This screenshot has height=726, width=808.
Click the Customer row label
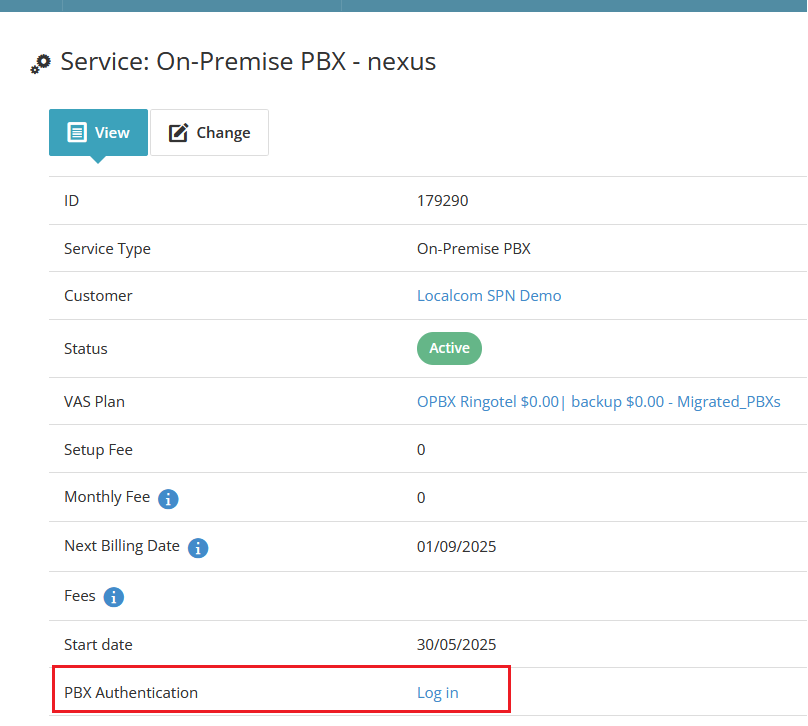click(x=98, y=296)
